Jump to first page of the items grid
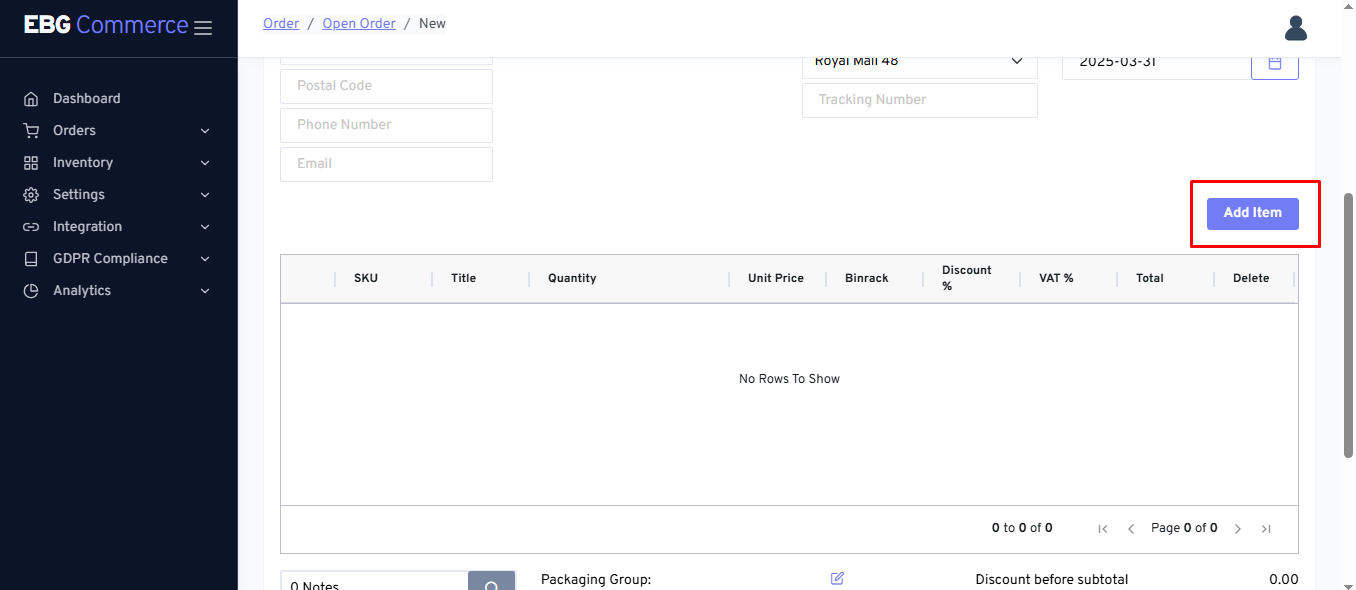 [x=1103, y=529]
